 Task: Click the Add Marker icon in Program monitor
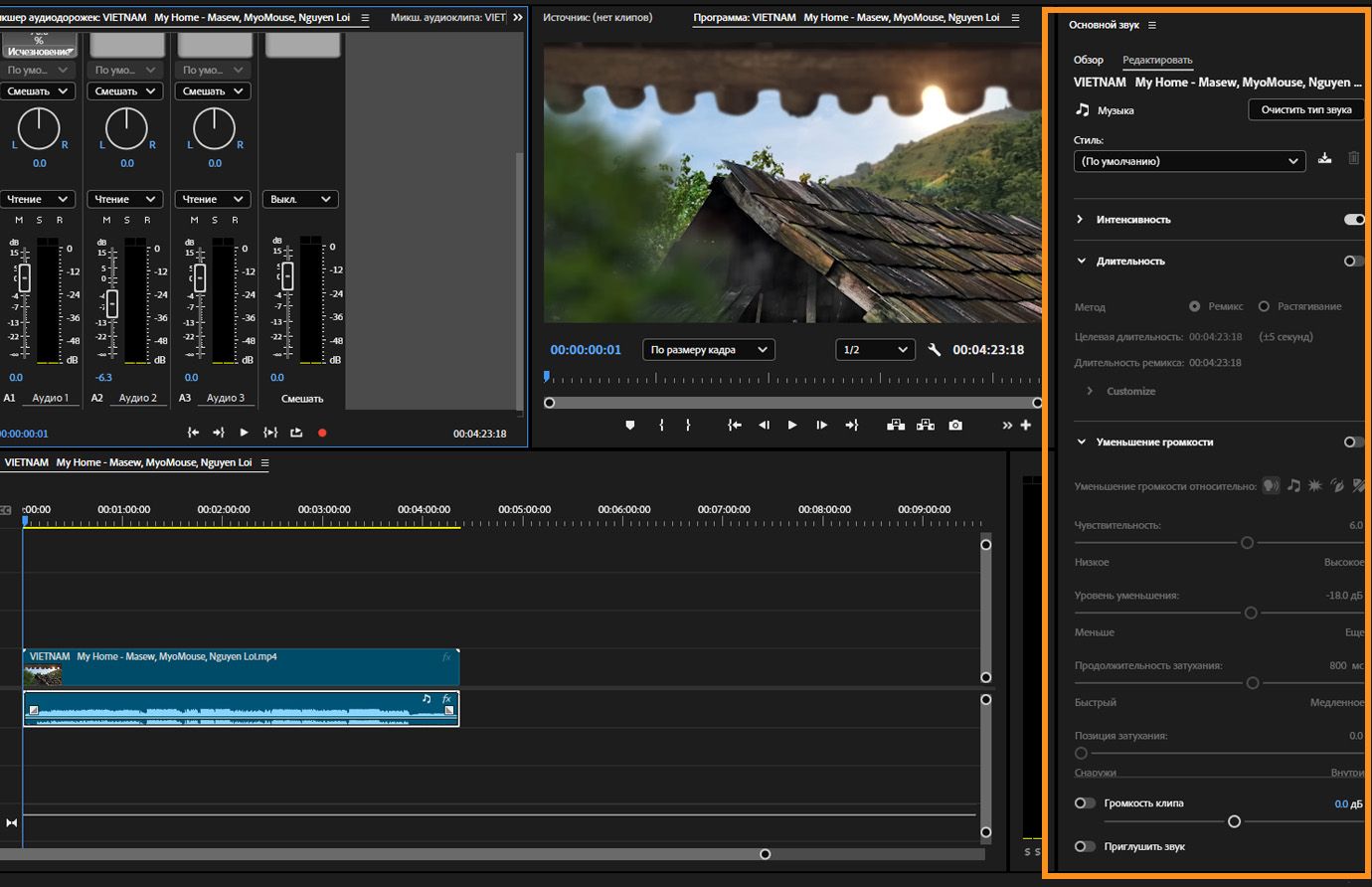(629, 425)
